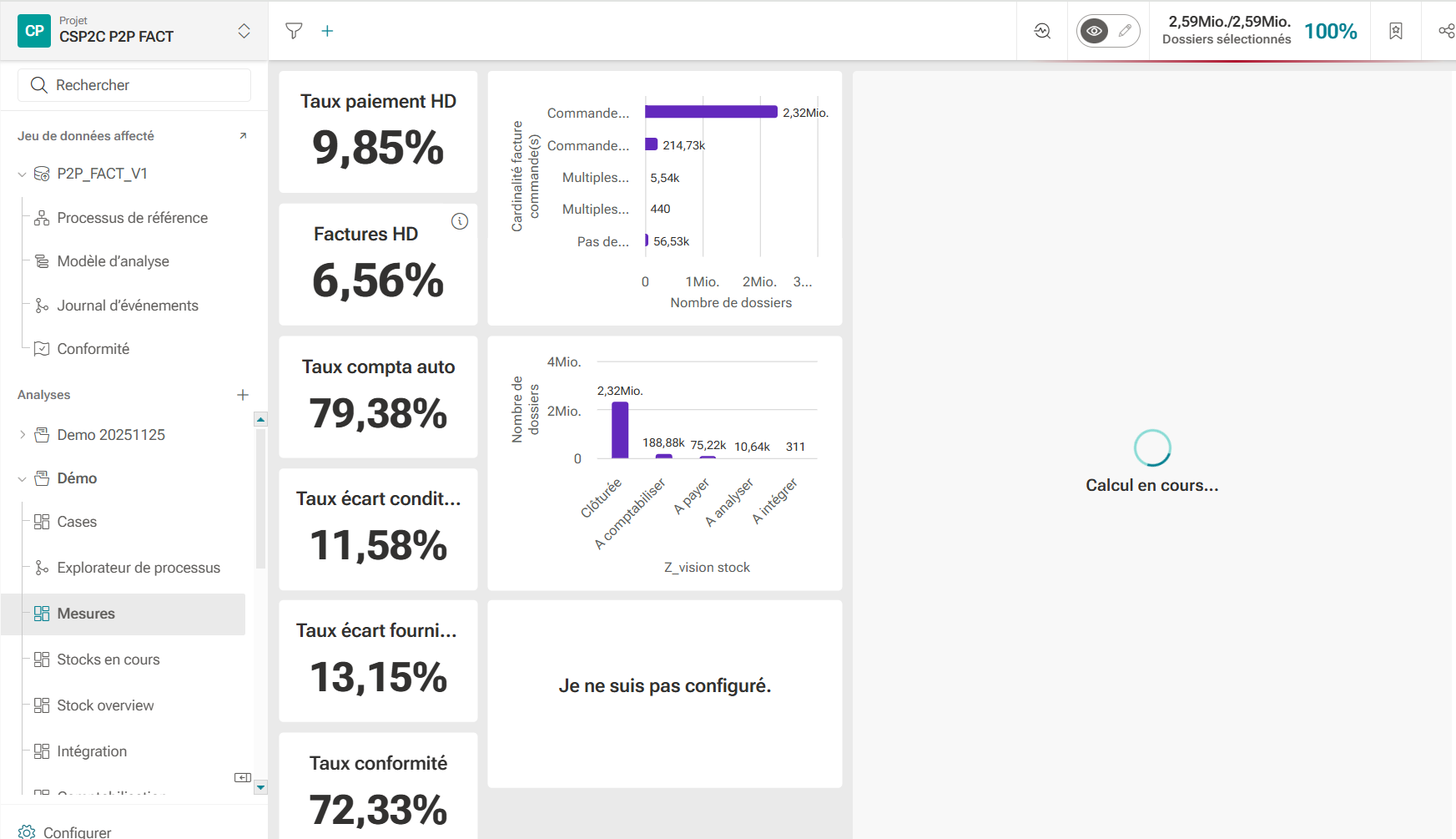Expand the Demo 20251125 analysis

click(23, 435)
